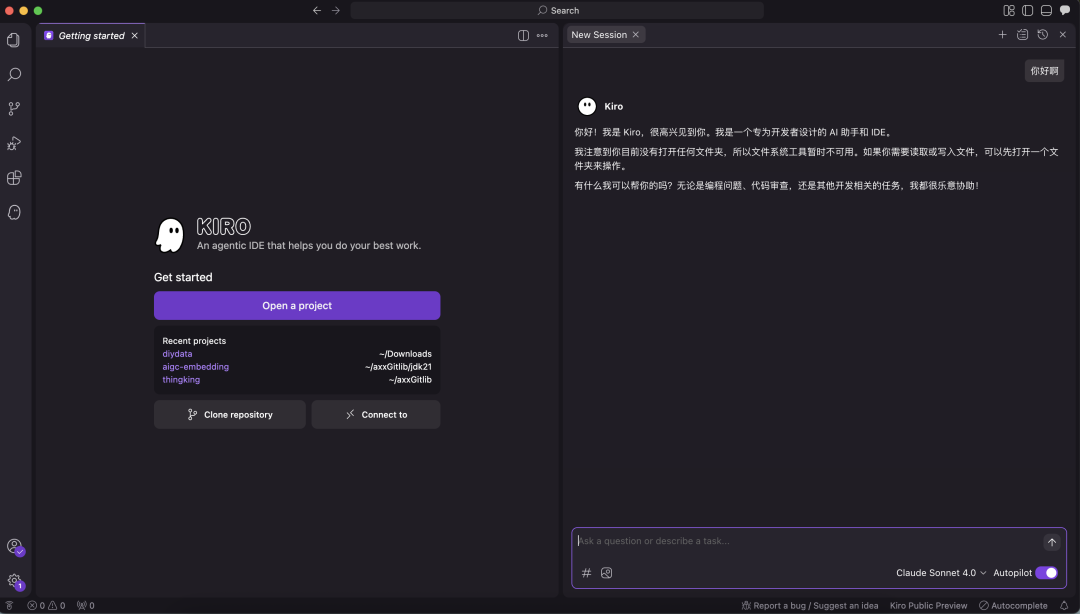Open errors and warnings status item
Screen dimensions: 1080x614
(46, 606)
